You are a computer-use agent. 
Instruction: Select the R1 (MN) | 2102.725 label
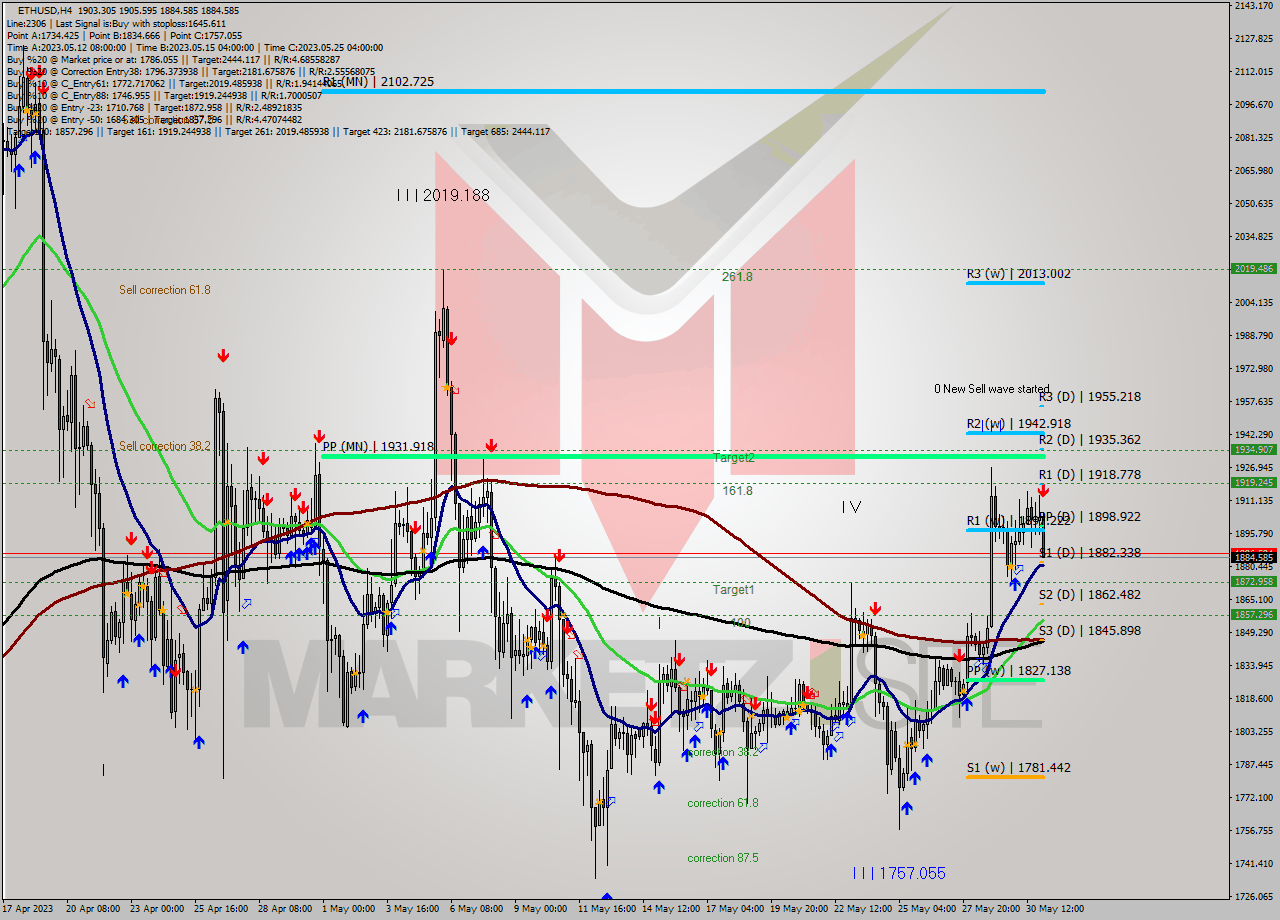pos(378,82)
